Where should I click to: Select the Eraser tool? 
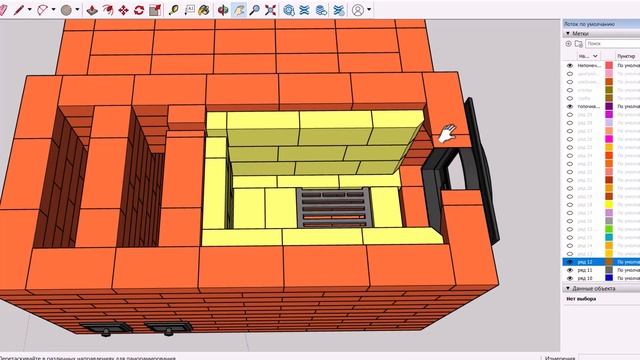(3, 10)
